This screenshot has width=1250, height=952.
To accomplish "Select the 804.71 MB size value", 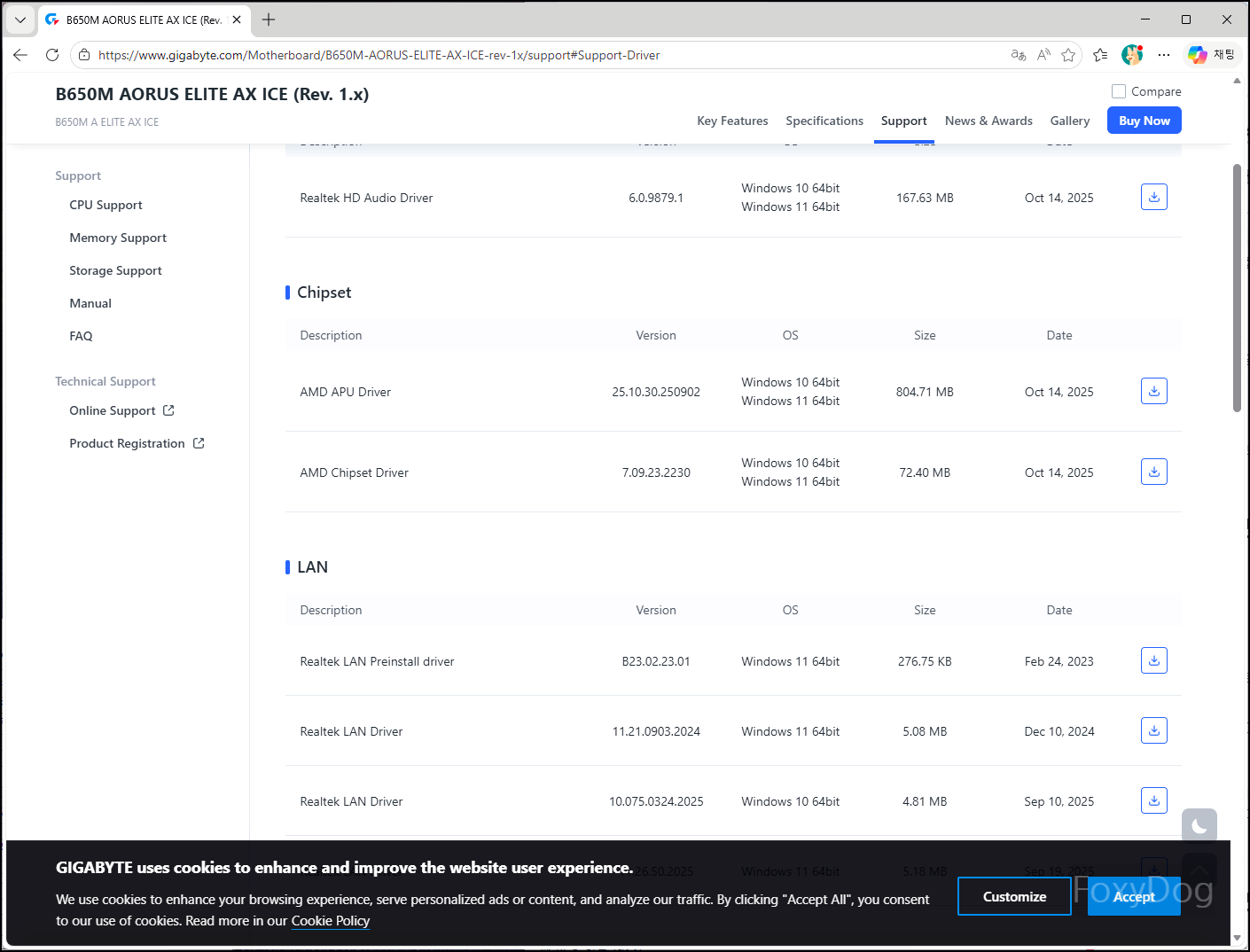I will tap(925, 392).
